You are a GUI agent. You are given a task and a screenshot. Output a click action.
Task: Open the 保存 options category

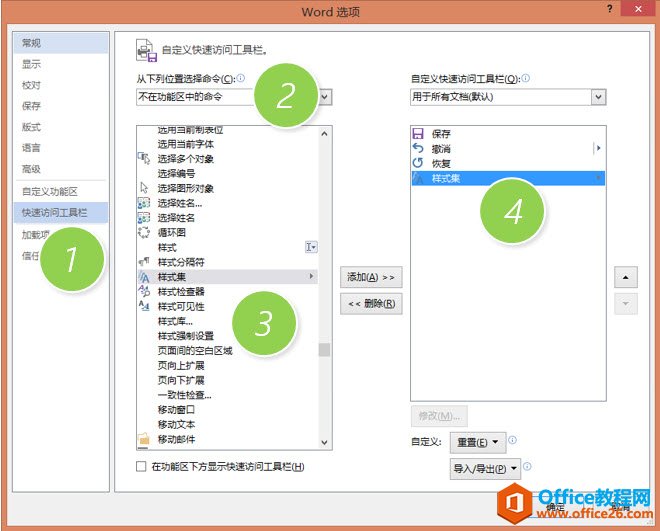coord(61,106)
